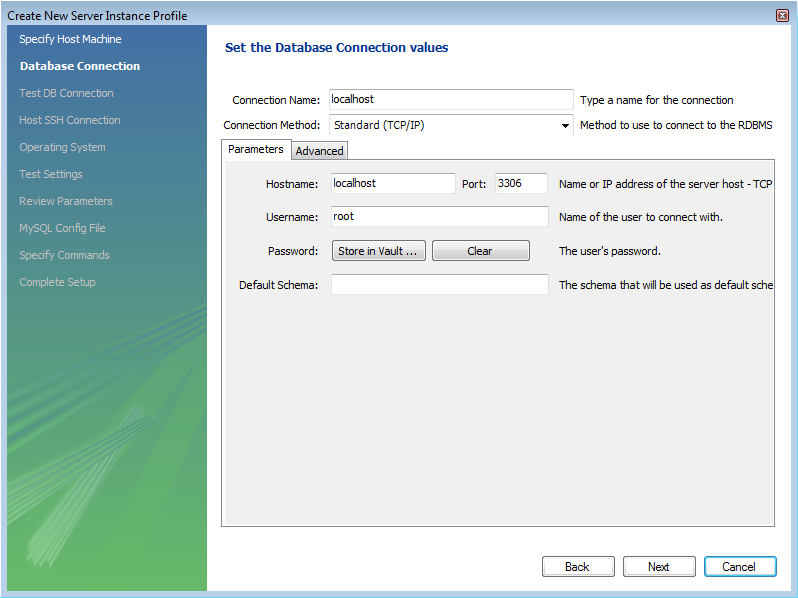The height and width of the screenshot is (598, 798).
Task: Click the 'The schema that will be used' hint
Action: click(666, 285)
